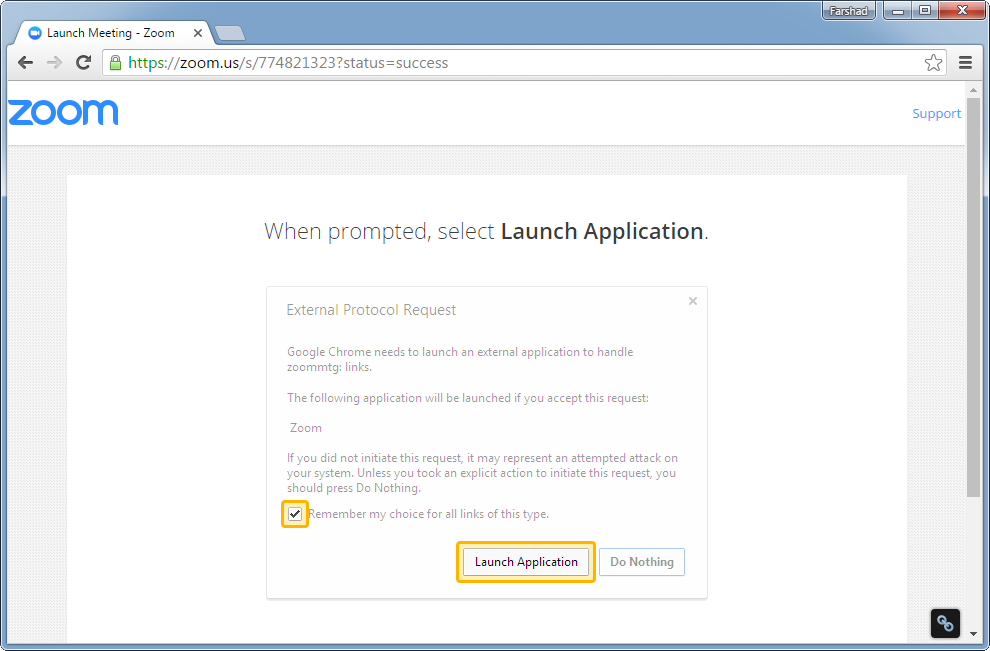The height and width of the screenshot is (651, 990).
Task: Toggle Remember my choice checkbox
Action: click(295, 514)
